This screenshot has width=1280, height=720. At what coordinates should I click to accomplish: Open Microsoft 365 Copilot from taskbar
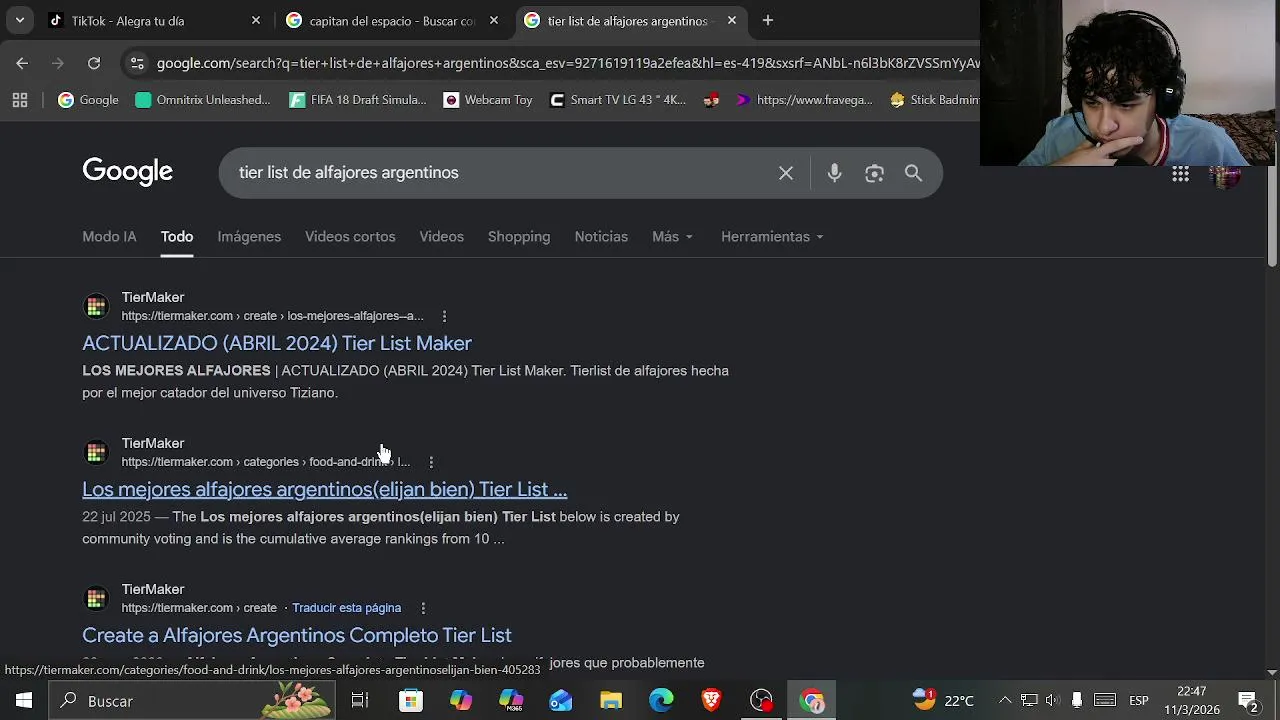(511, 701)
